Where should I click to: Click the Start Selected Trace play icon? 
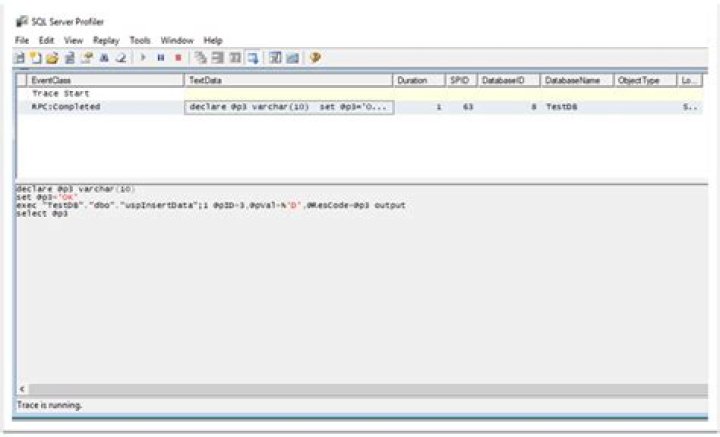pyautogui.click(x=143, y=58)
